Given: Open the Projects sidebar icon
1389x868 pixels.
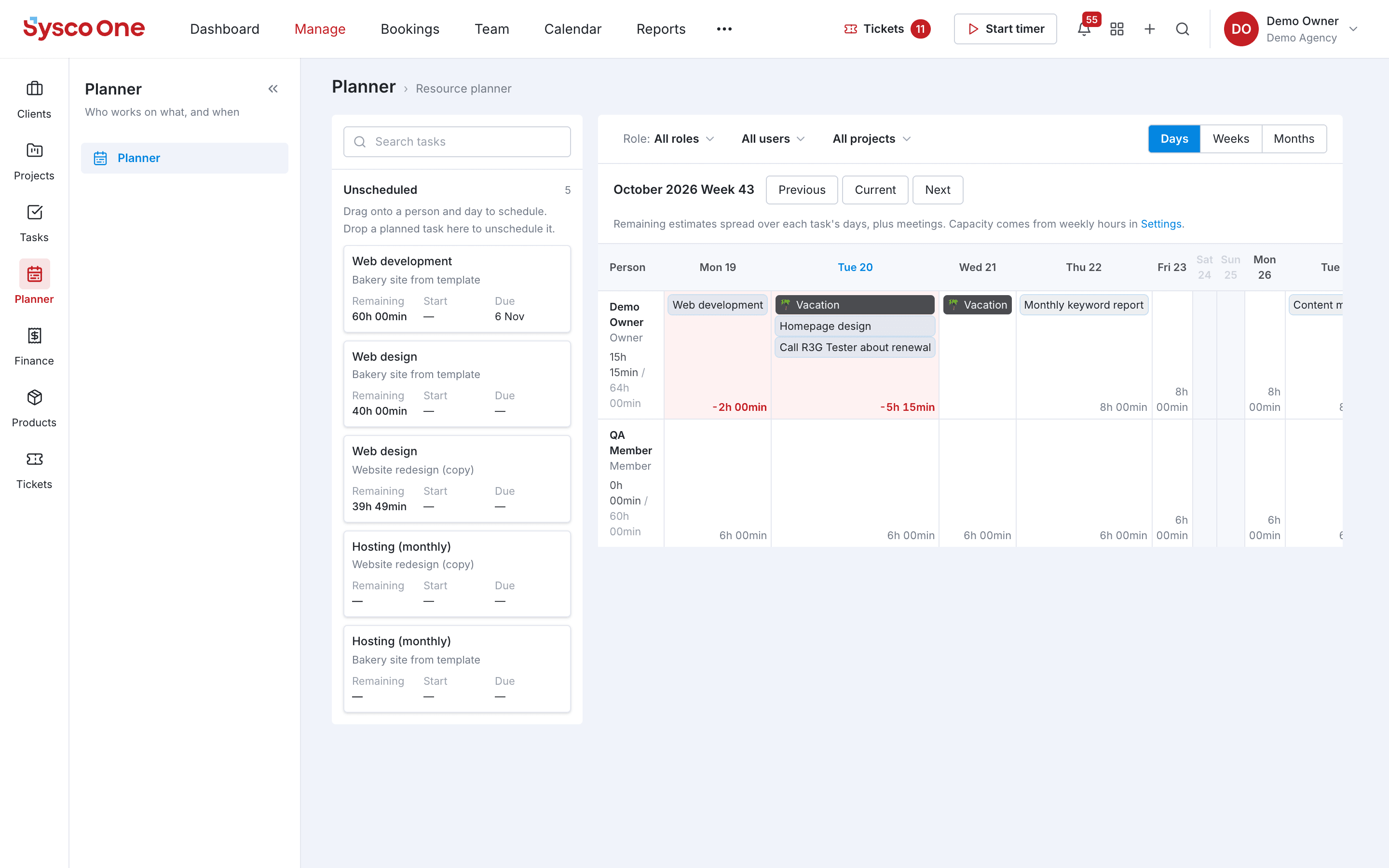Looking at the screenshot, I should click(34, 162).
